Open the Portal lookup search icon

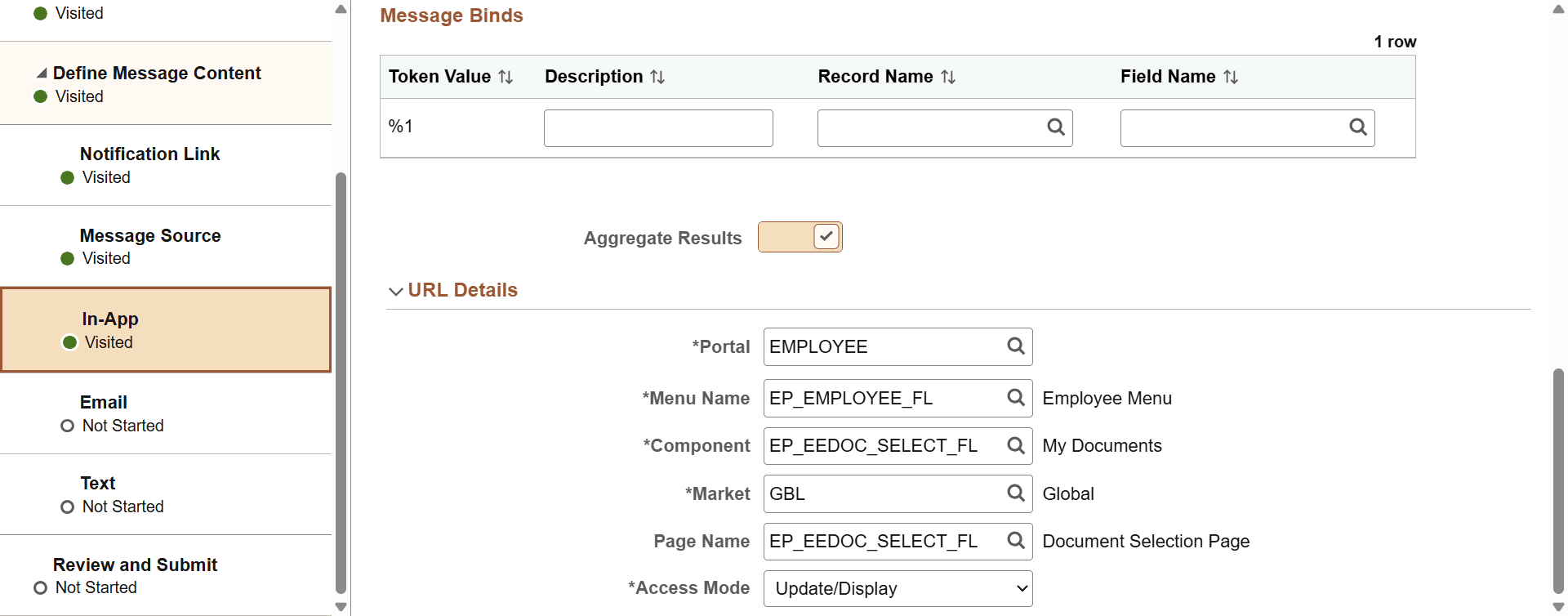(x=1015, y=346)
